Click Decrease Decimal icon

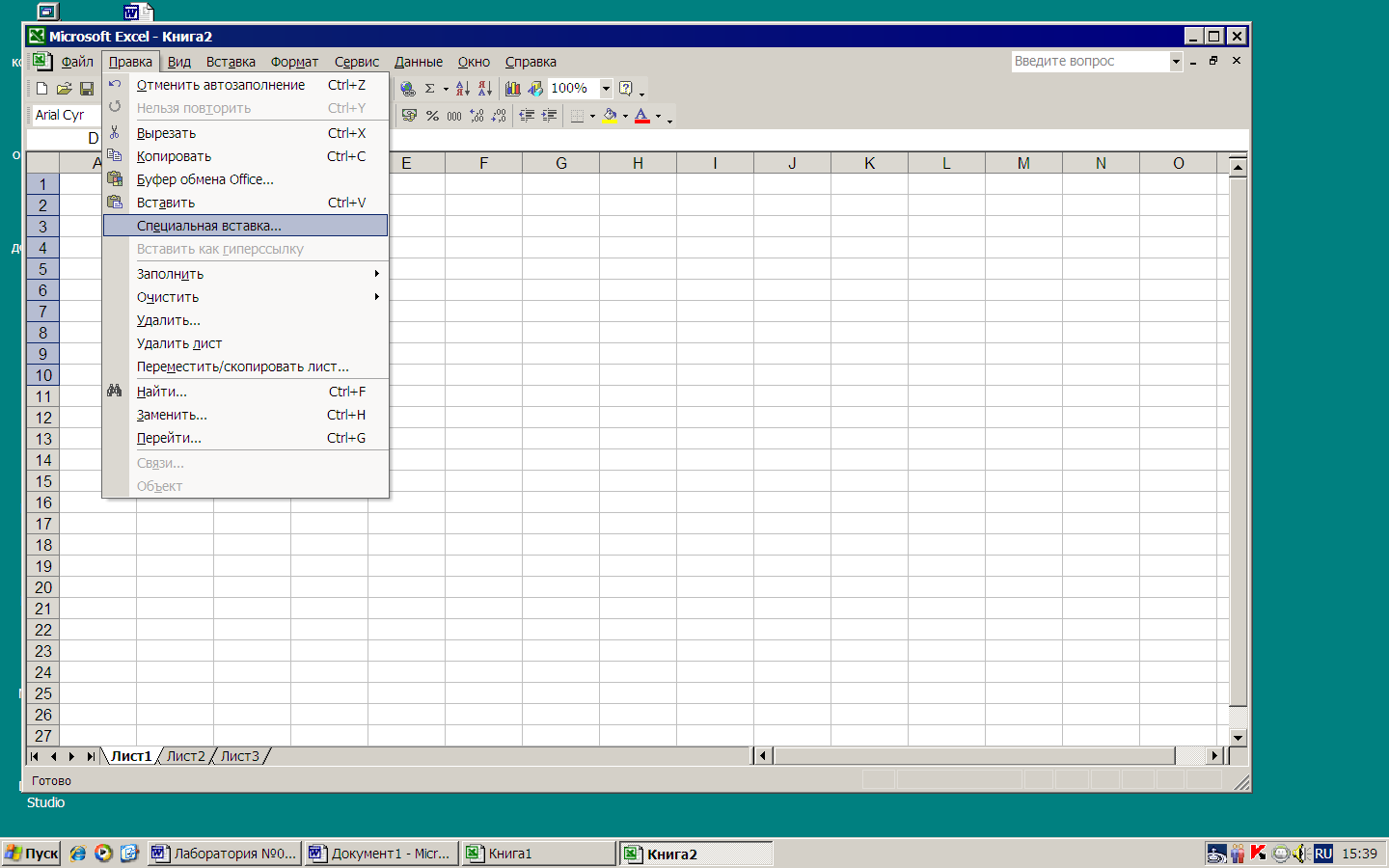(x=499, y=116)
